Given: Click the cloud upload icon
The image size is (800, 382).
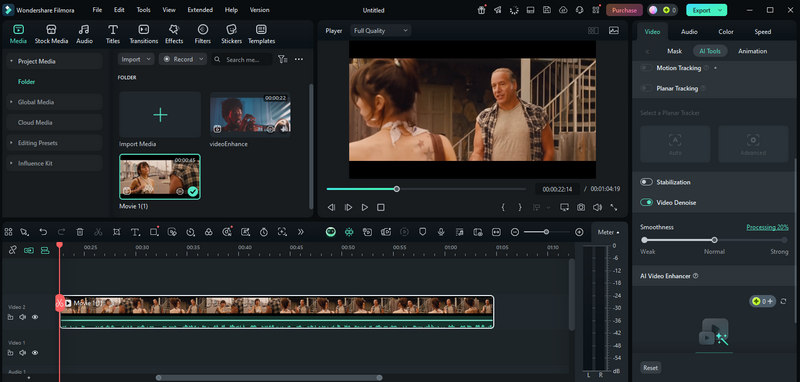Looking at the screenshot, I should point(563,10).
